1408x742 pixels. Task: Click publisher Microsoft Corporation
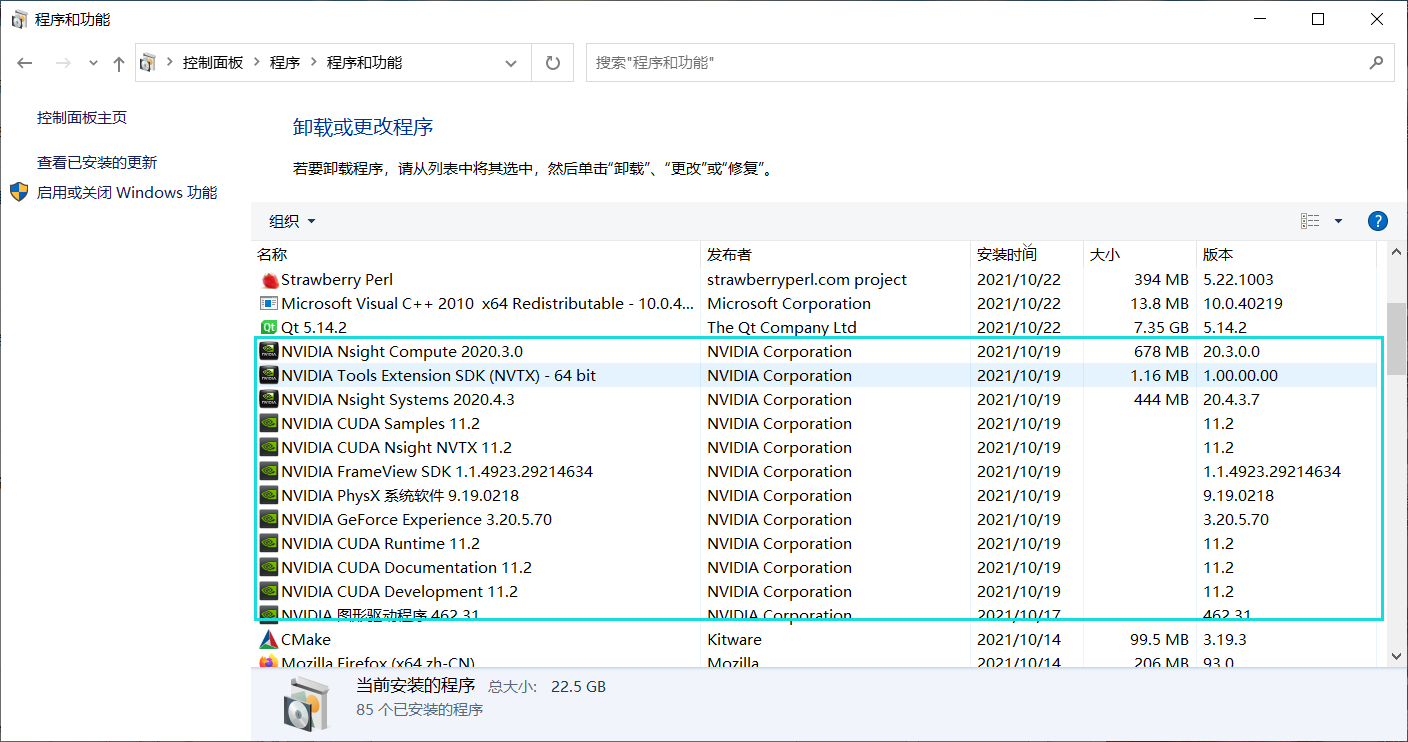click(789, 304)
